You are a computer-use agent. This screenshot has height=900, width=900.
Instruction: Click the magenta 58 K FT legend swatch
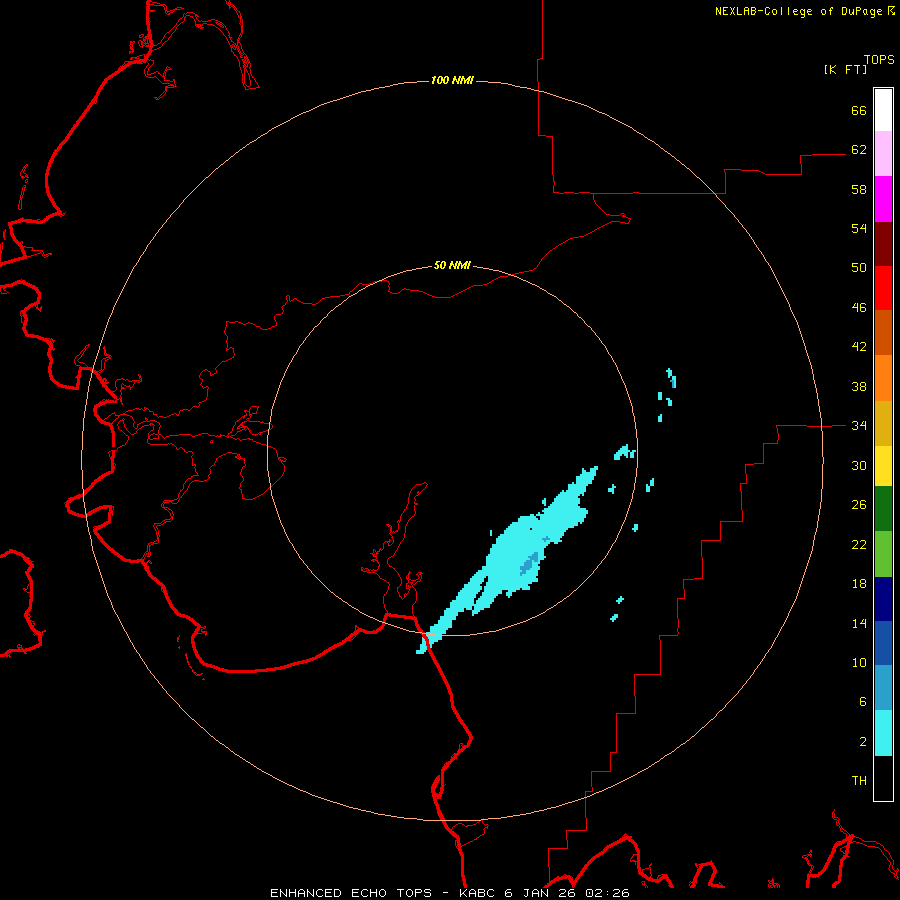click(883, 199)
